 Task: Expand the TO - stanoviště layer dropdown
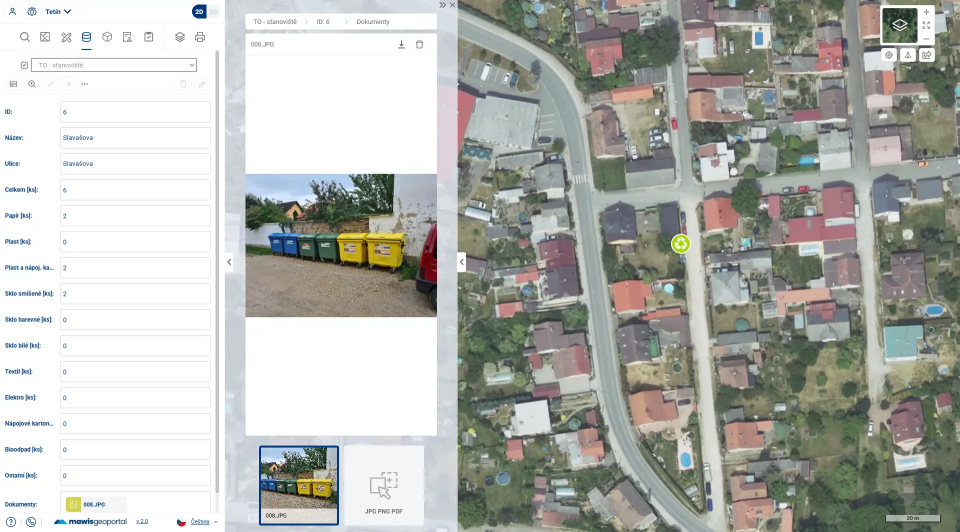(191, 65)
